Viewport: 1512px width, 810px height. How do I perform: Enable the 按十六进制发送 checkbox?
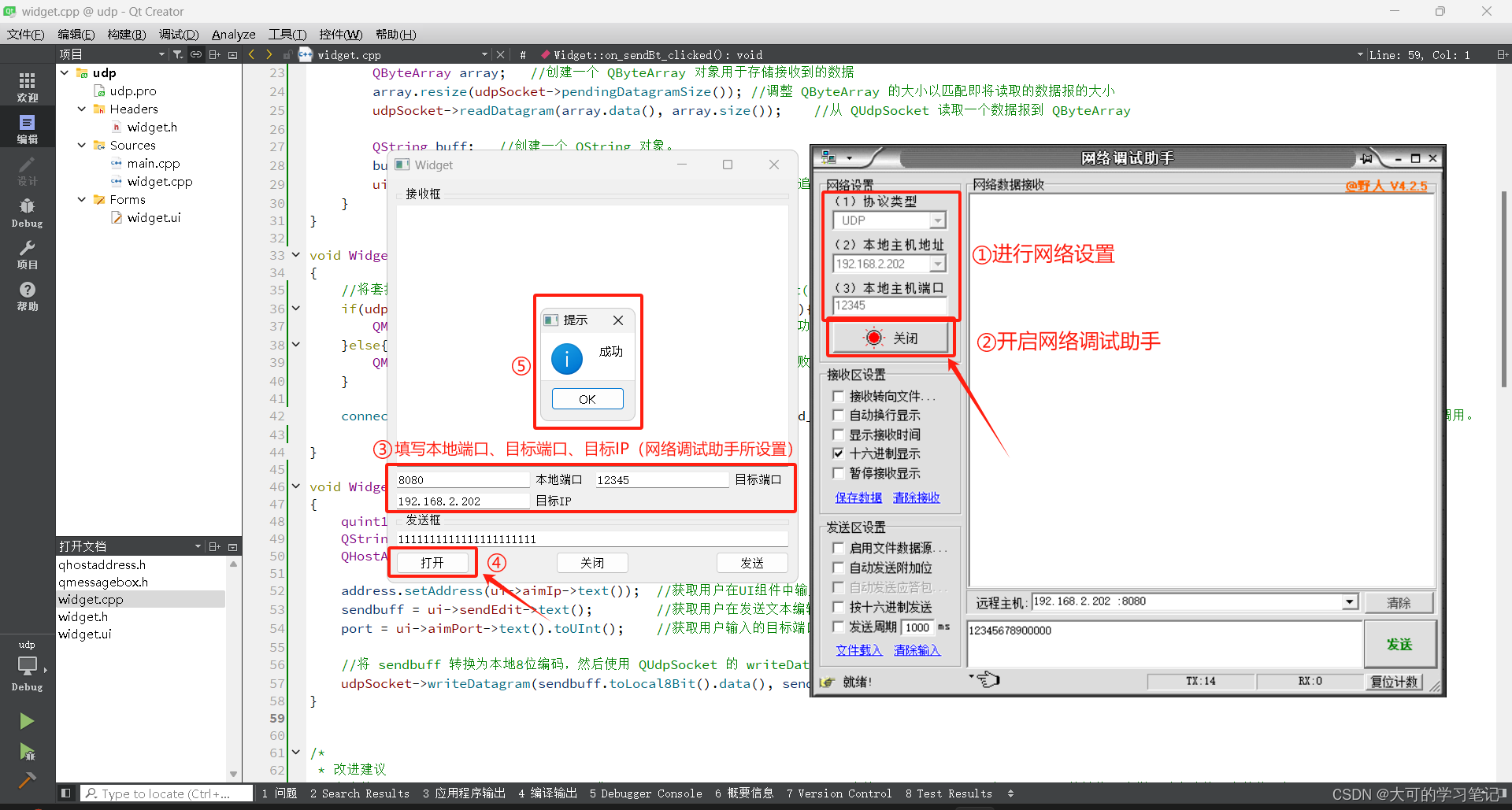coord(839,607)
